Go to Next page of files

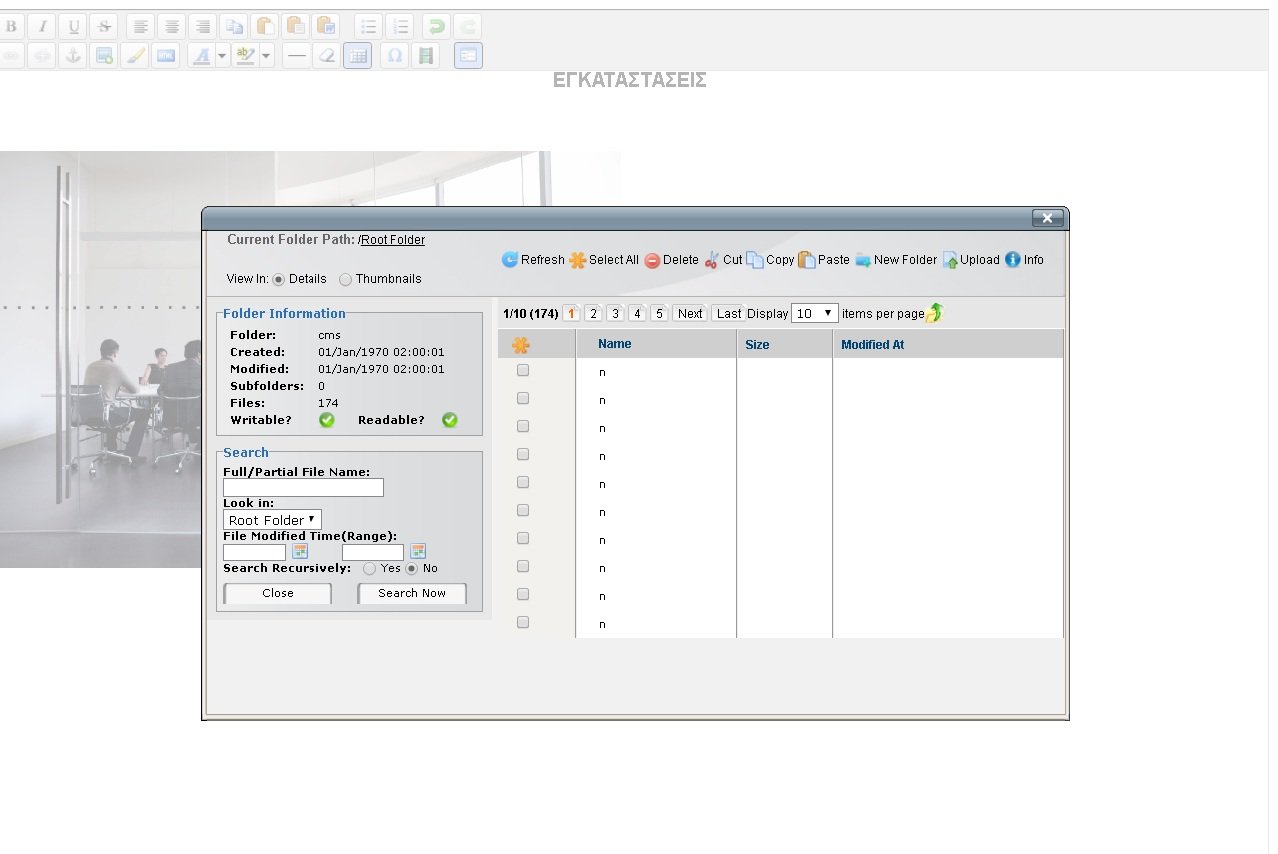tap(690, 313)
